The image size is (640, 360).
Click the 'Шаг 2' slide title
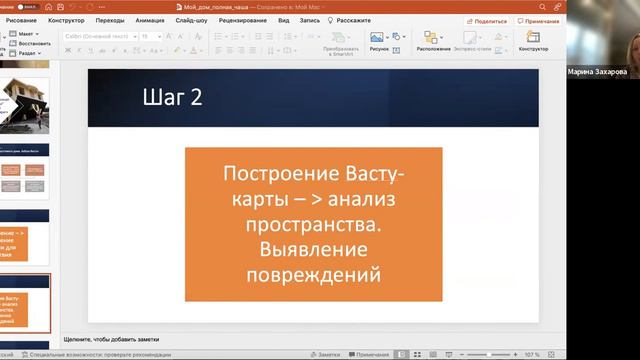[172, 98]
